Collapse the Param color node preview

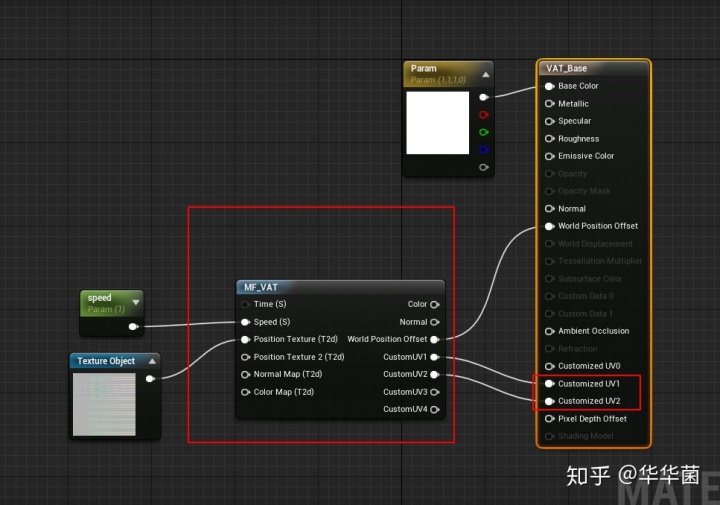(x=485, y=74)
